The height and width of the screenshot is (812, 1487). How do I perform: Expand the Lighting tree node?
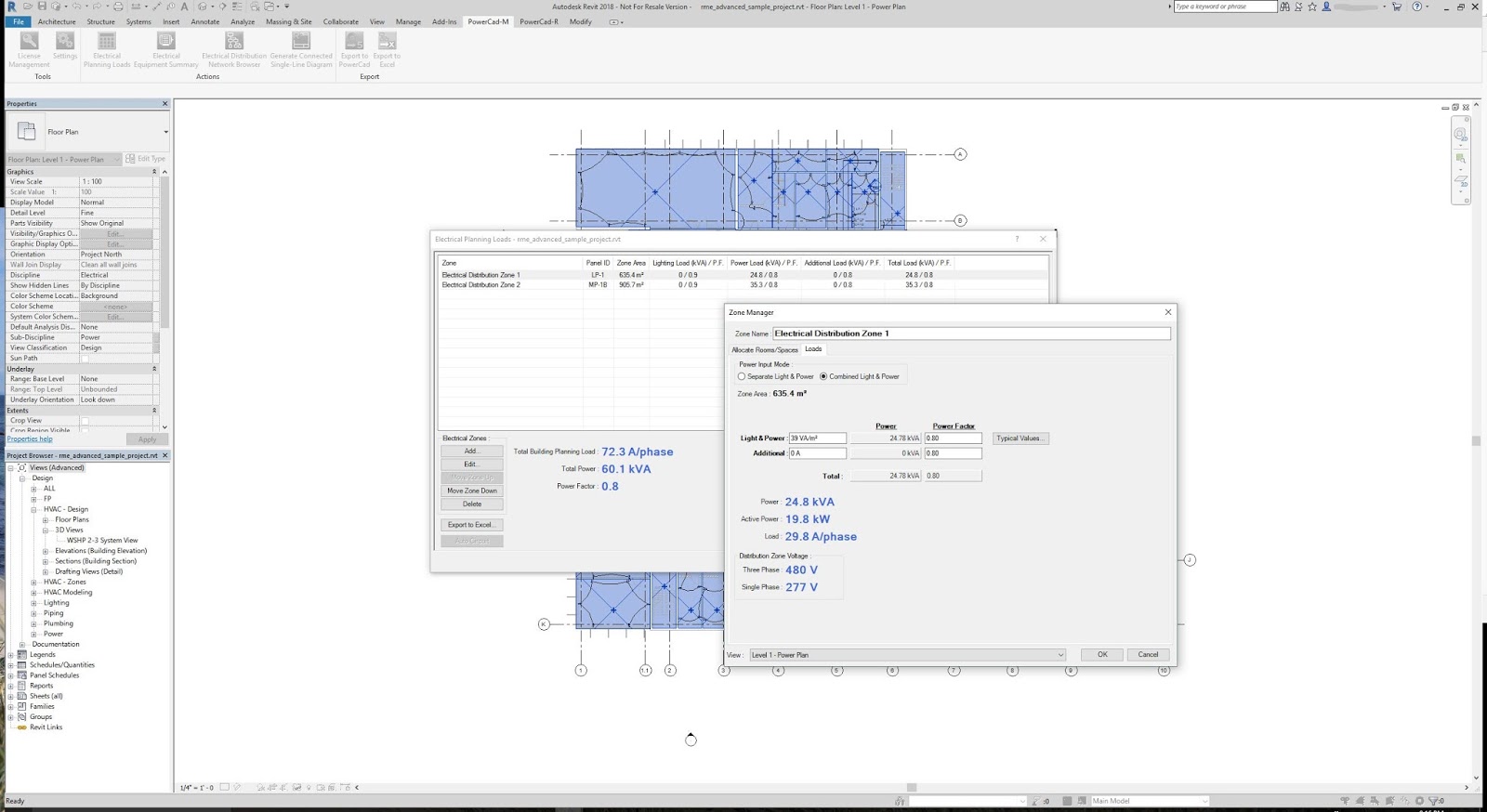click(34, 603)
